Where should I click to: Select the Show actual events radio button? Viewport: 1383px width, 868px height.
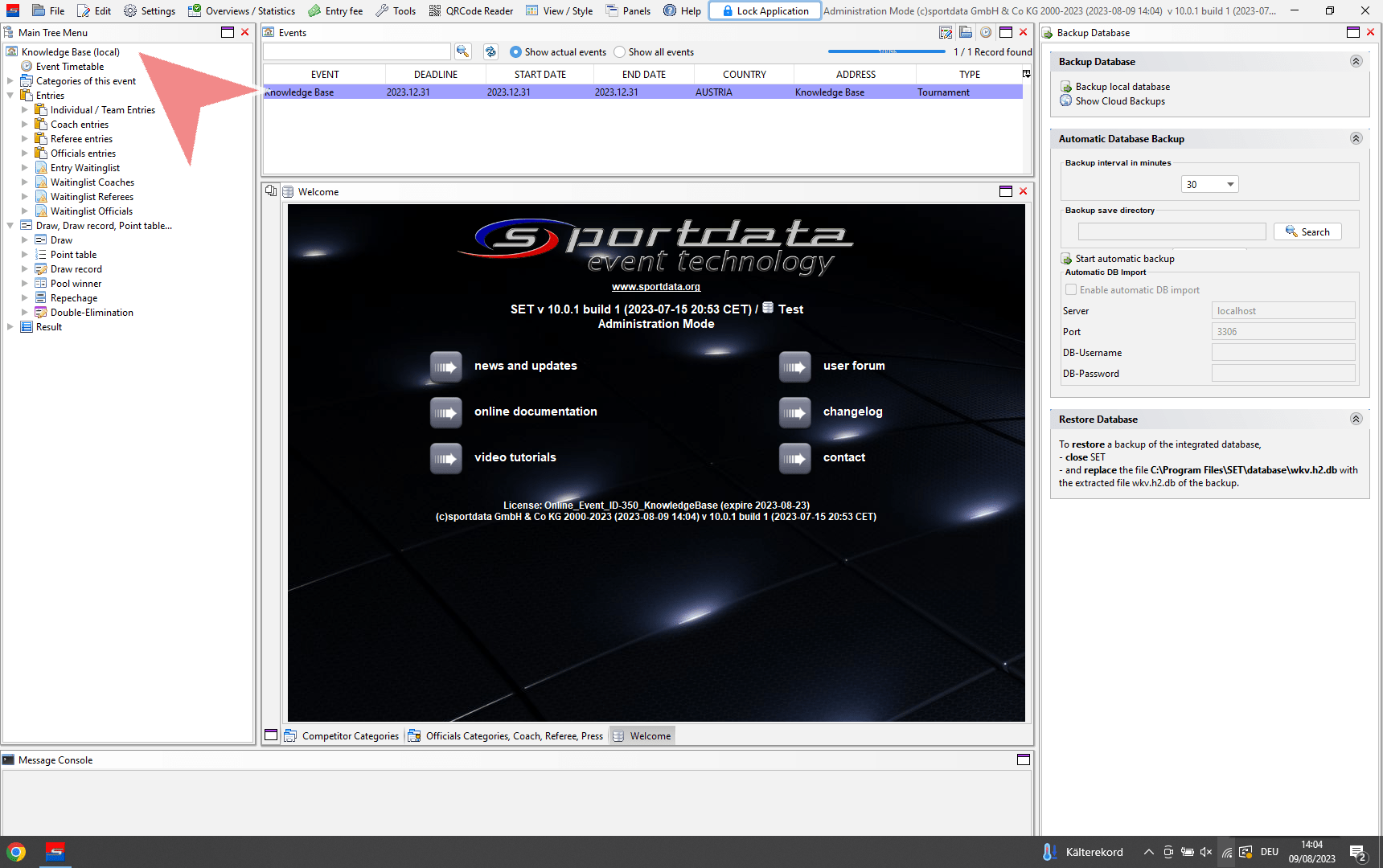515,52
